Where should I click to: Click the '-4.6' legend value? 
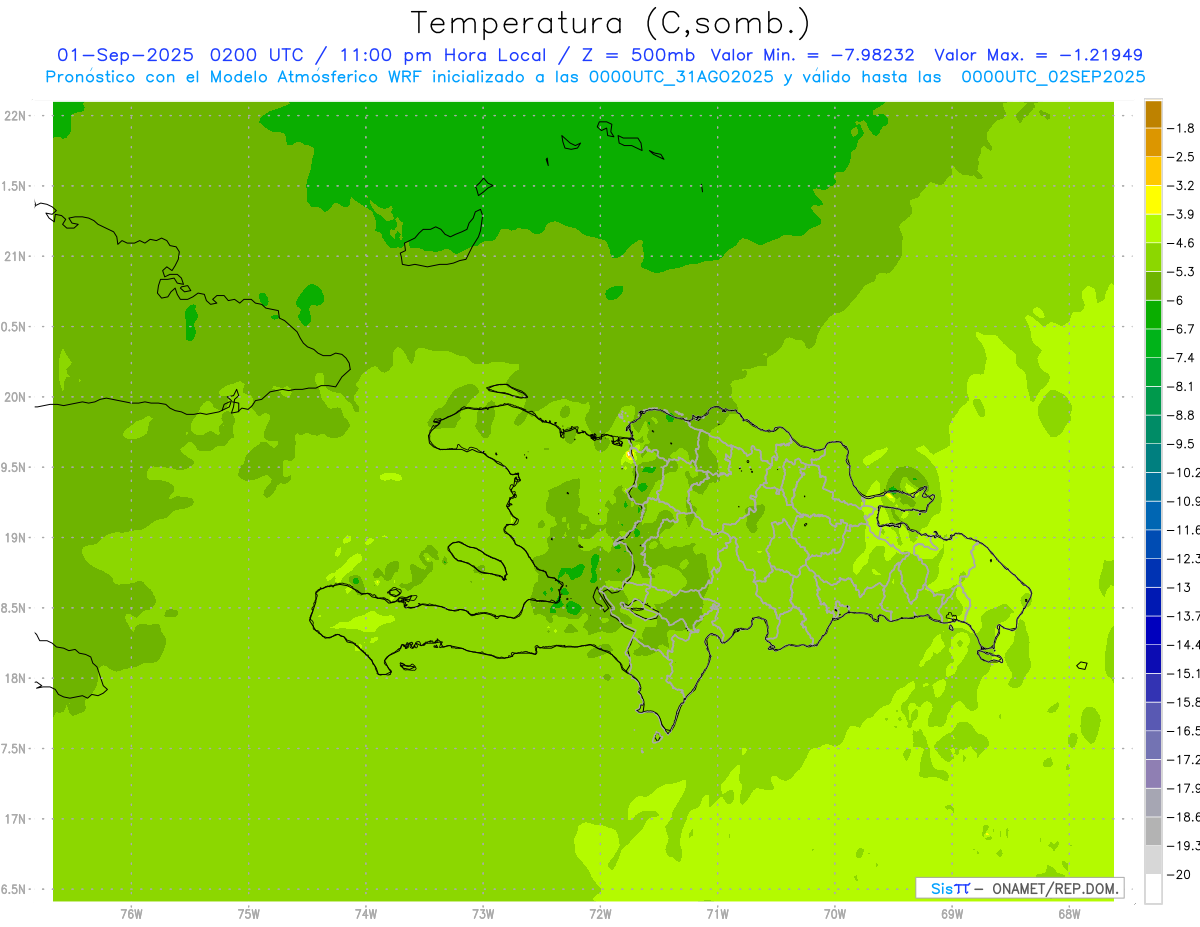1181,244
